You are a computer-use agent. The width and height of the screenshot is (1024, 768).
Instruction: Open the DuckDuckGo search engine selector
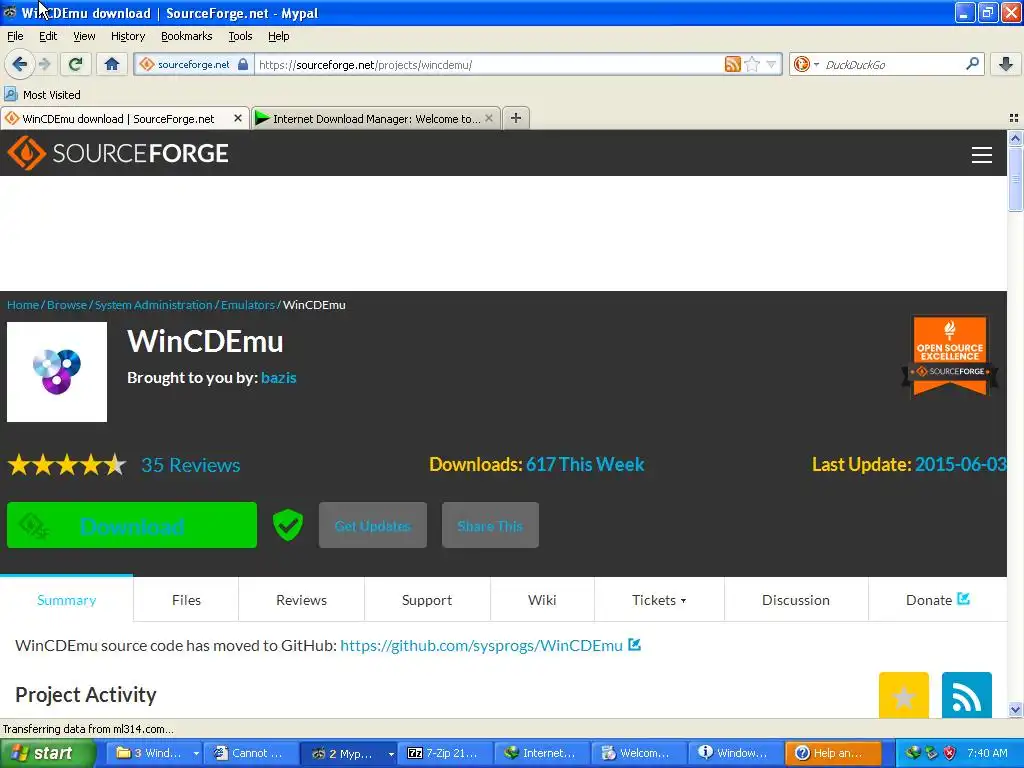[806, 64]
